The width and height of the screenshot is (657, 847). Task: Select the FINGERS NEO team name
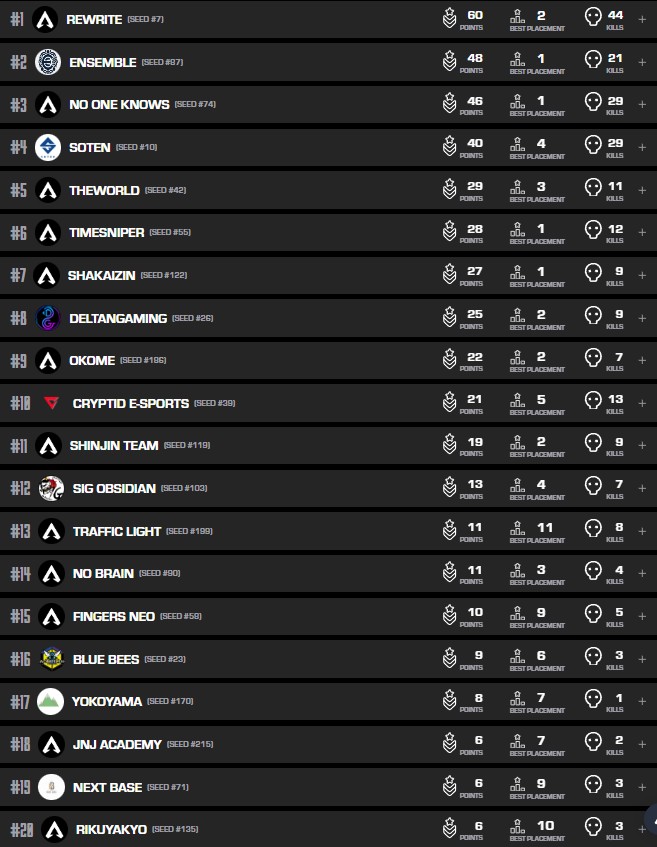pos(113,616)
